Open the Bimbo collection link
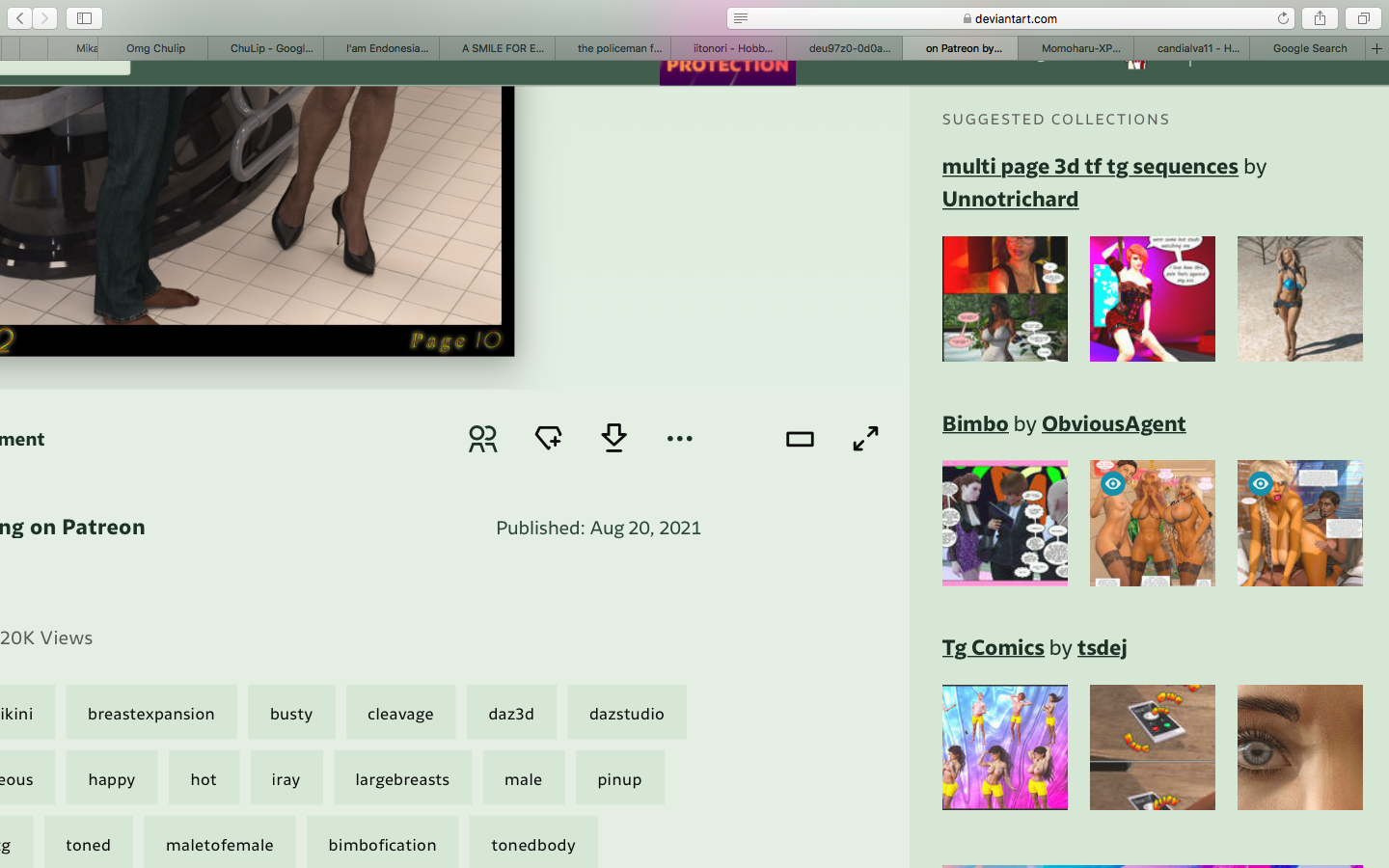This screenshot has height=868, width=1389. click(x=975, y=423)
